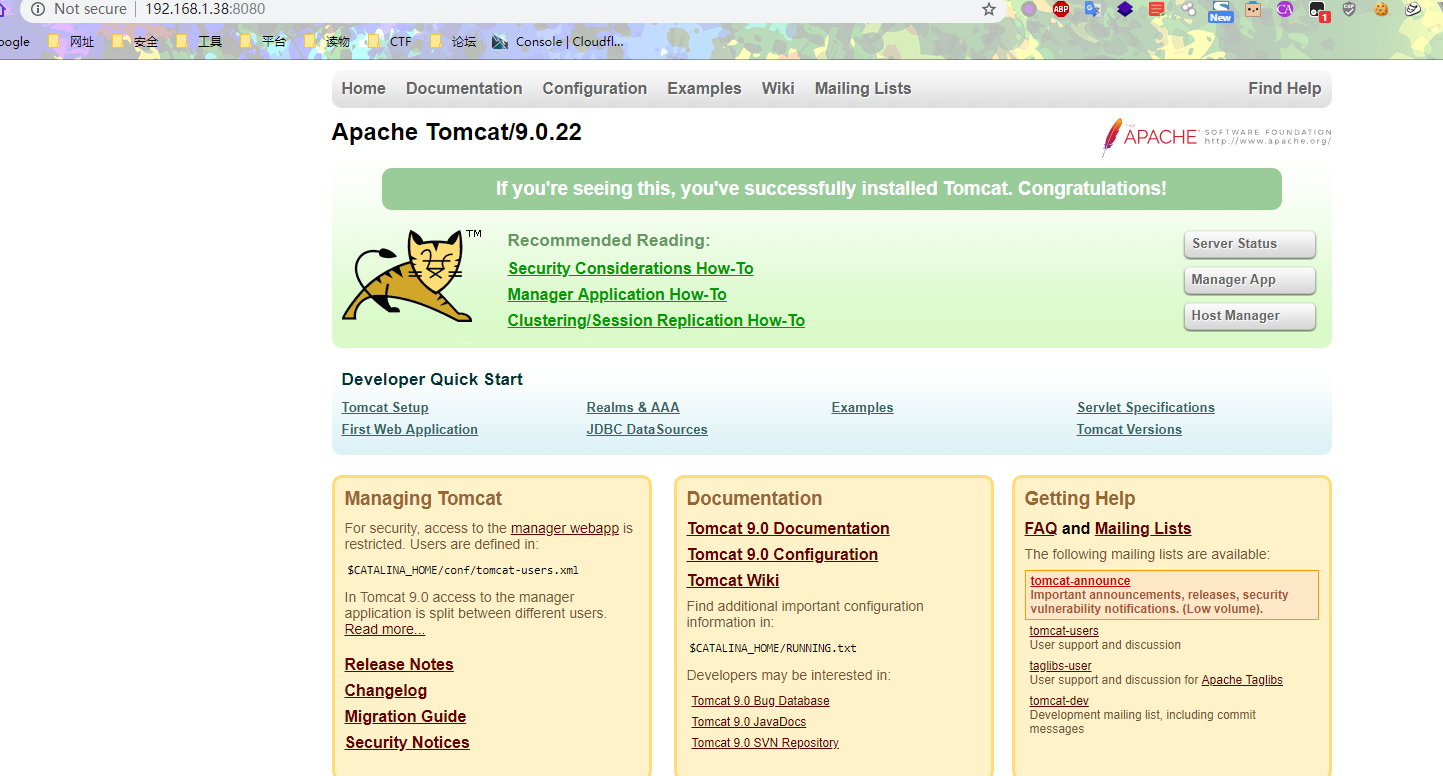Open the First Web Application link
The height and width of the screenshot is (776, 1443).
tap(410, 430)
